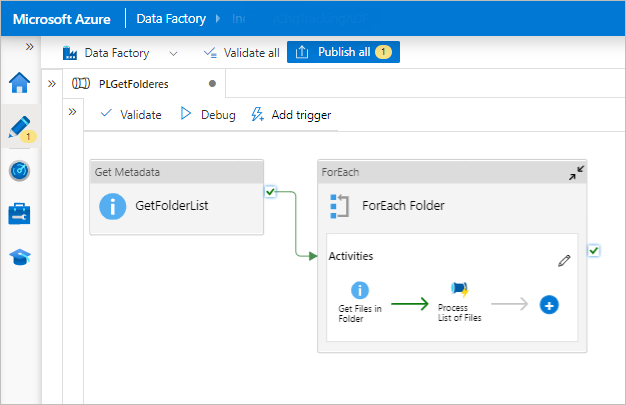
Task: Switch to the PLGetFolderes pipeline tab
Action: [x=133, y=83]
